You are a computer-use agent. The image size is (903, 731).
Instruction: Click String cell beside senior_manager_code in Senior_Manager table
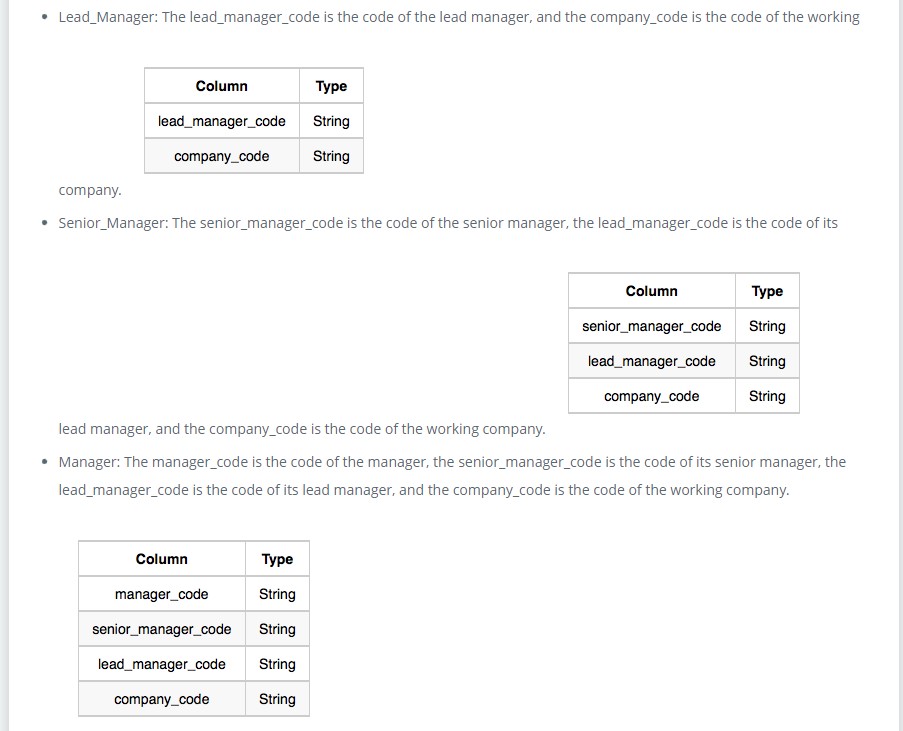(767, 326)
